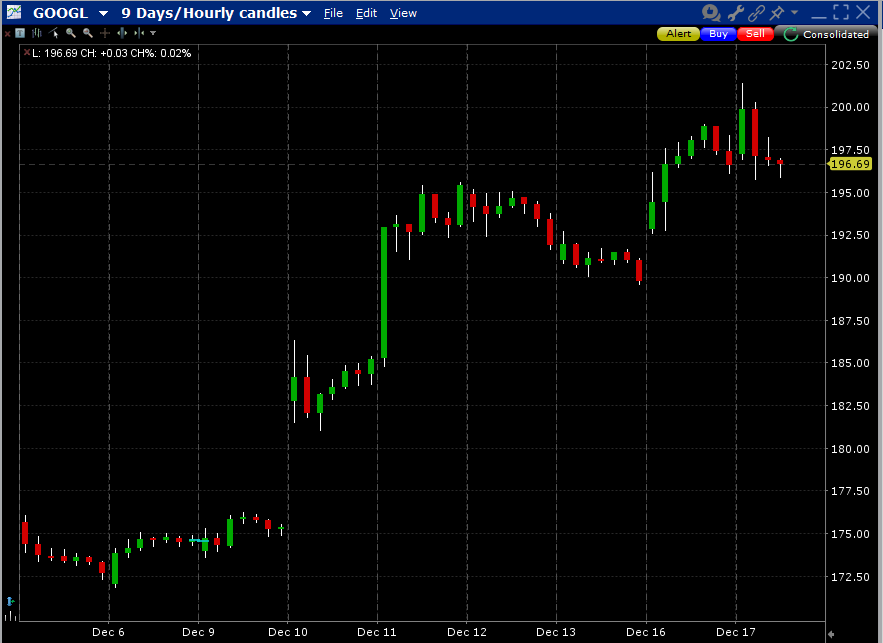The height and width of the screenshot is (643, 883).
Task: Click the Consolidated label tab
Action: (x=836, y=34)
